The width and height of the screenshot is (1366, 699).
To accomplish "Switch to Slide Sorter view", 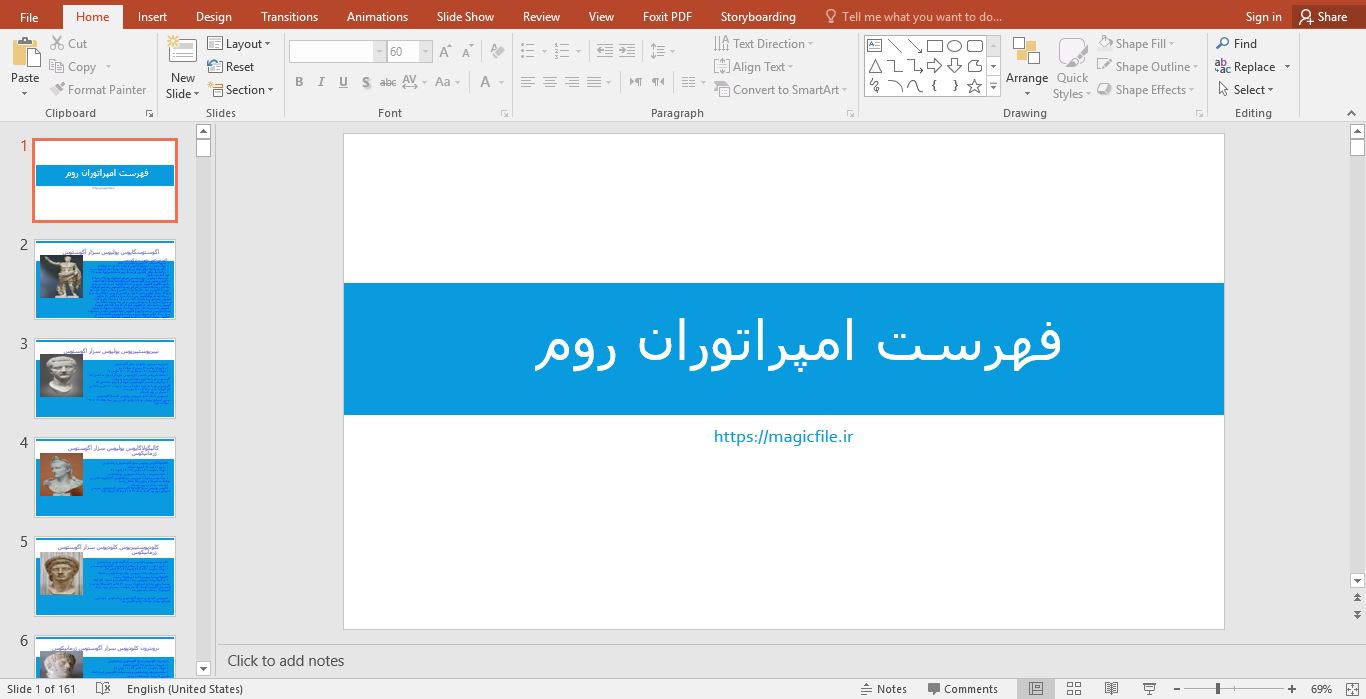I will (1074, 689).
